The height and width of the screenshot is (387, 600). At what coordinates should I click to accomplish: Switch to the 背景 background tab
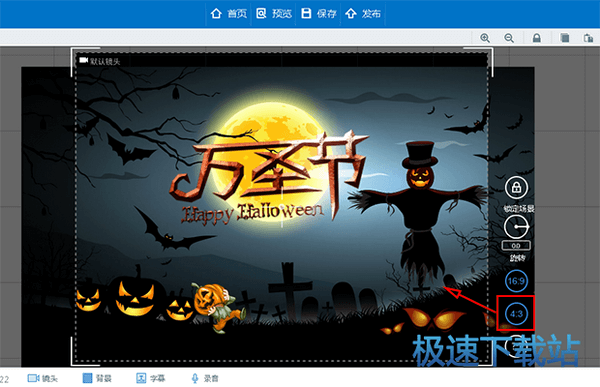(x=97, y=379)
